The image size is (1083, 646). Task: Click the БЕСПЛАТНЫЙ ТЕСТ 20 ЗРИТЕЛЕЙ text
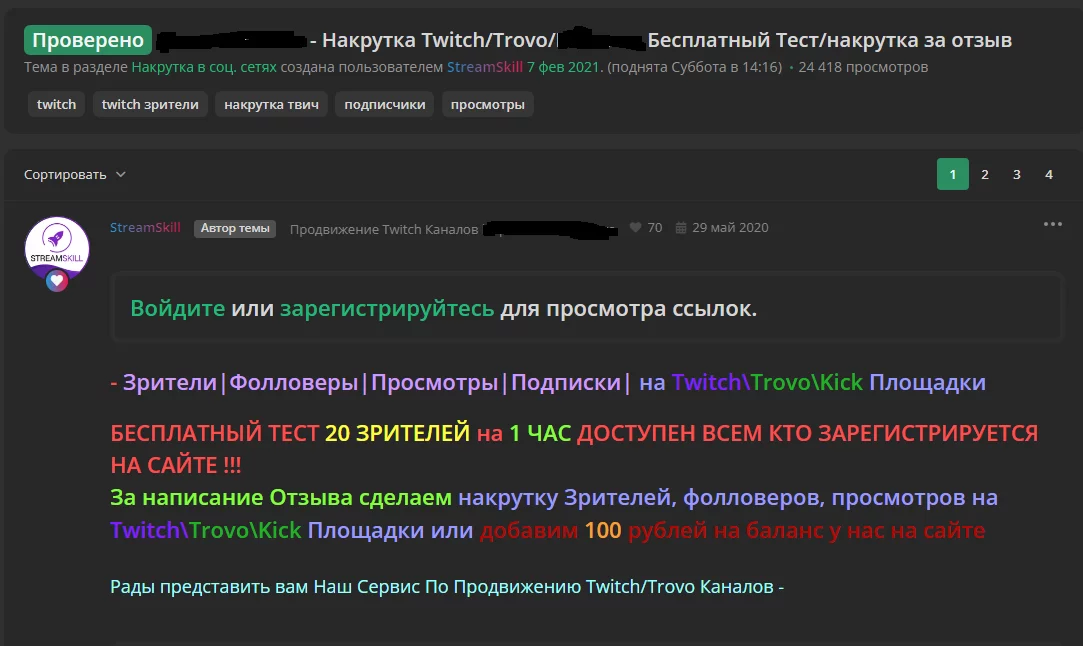coord(290,433)
